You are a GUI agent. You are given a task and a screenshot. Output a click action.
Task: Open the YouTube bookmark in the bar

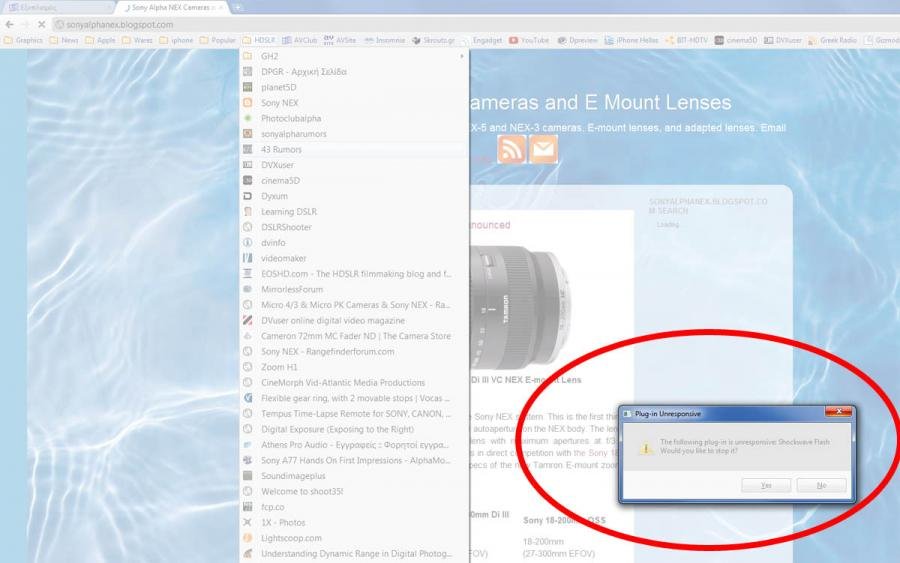point(529,41)
